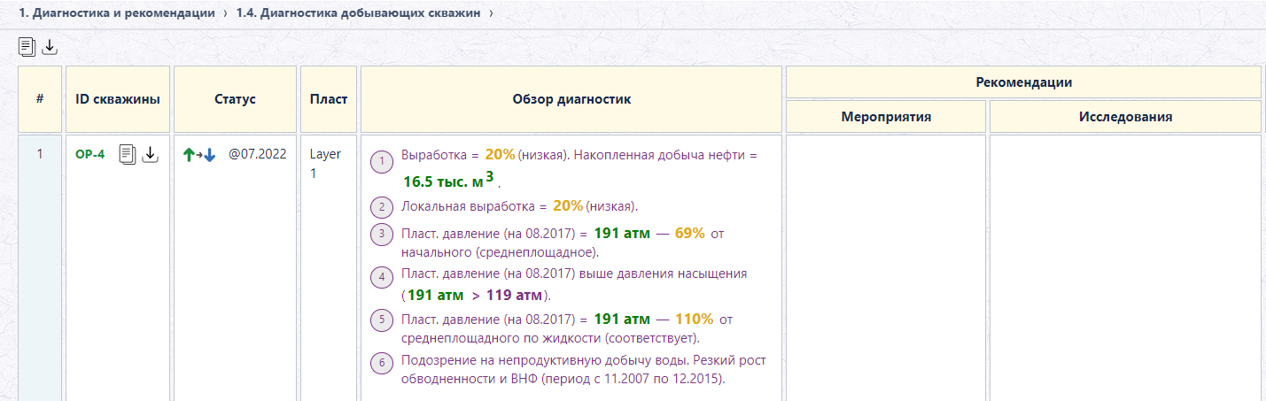1266x401 pixels.
Task: Click the 'Обзор диагностик' column header
Action: 571,99
